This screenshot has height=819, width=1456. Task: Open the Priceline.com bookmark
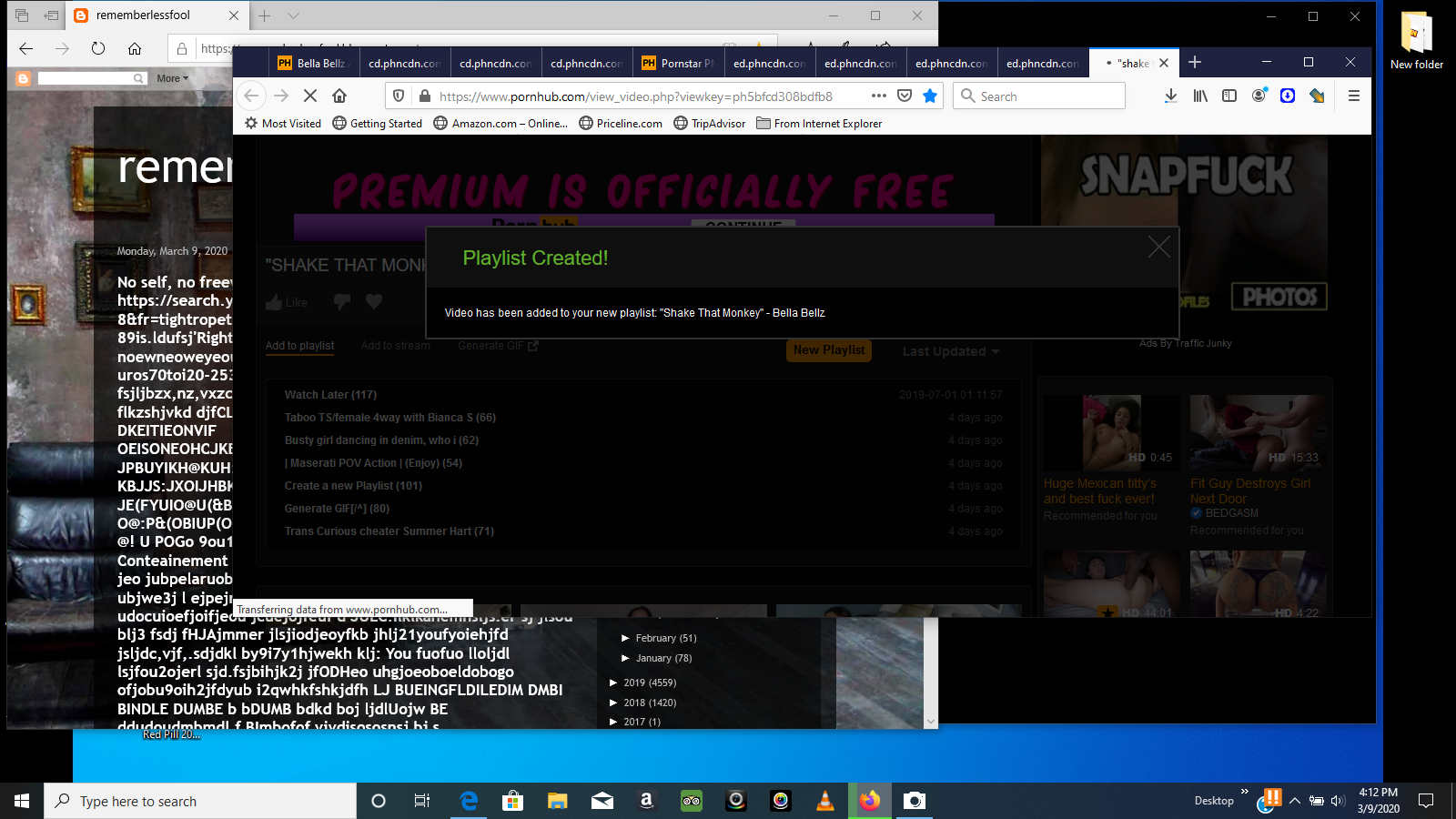621,124
